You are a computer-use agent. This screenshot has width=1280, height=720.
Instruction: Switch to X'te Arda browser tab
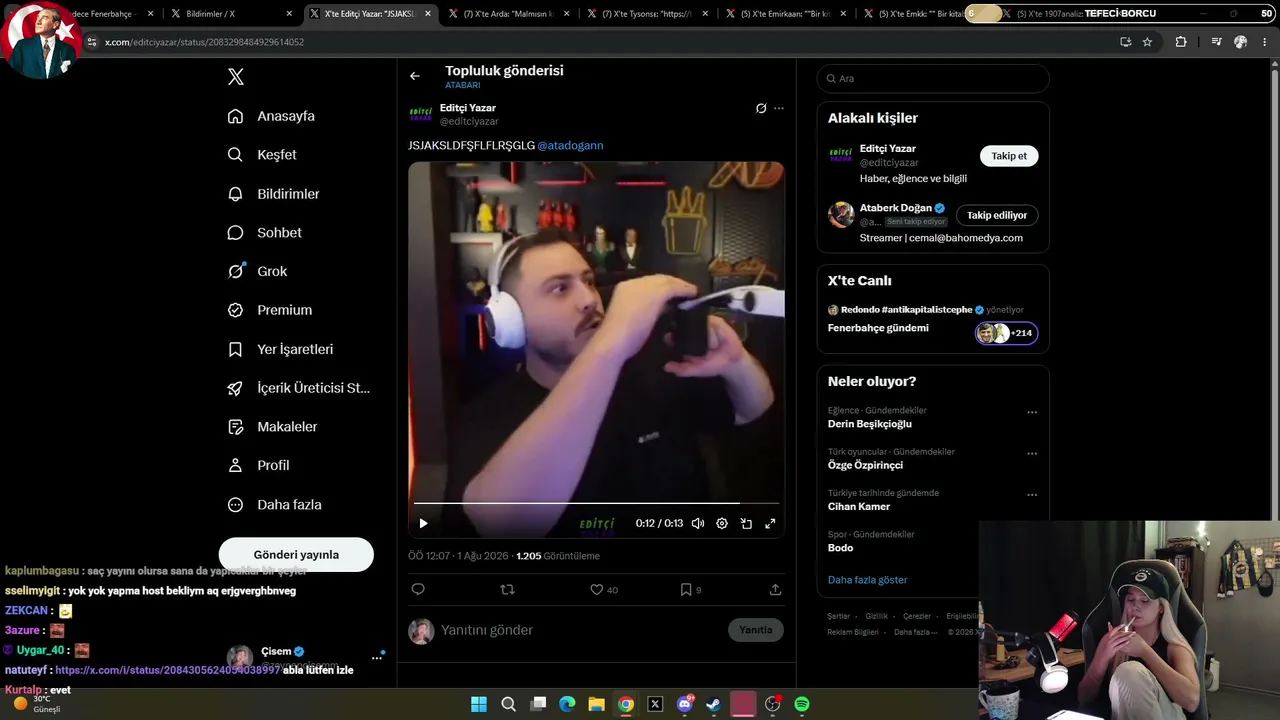(508, 14)
